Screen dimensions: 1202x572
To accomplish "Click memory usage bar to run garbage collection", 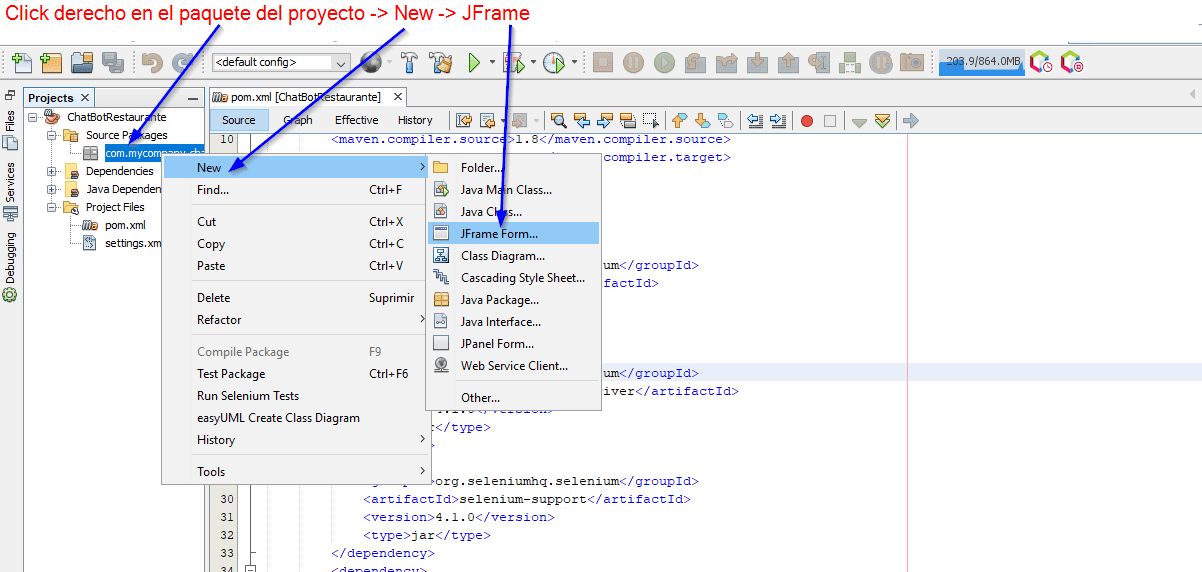I will coord(981,62).
